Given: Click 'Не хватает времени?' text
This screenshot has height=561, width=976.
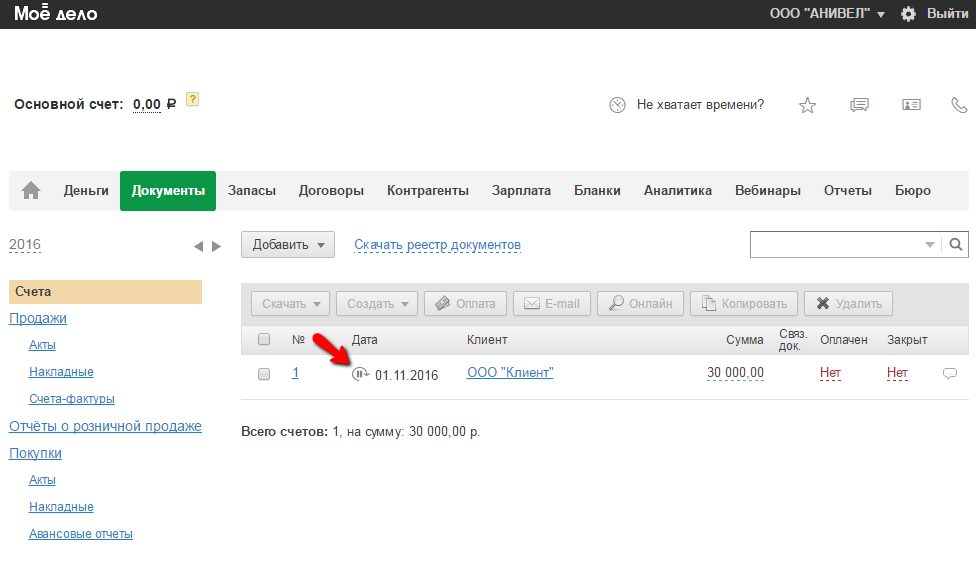Looking at the screenshot, I should point(700,105).
